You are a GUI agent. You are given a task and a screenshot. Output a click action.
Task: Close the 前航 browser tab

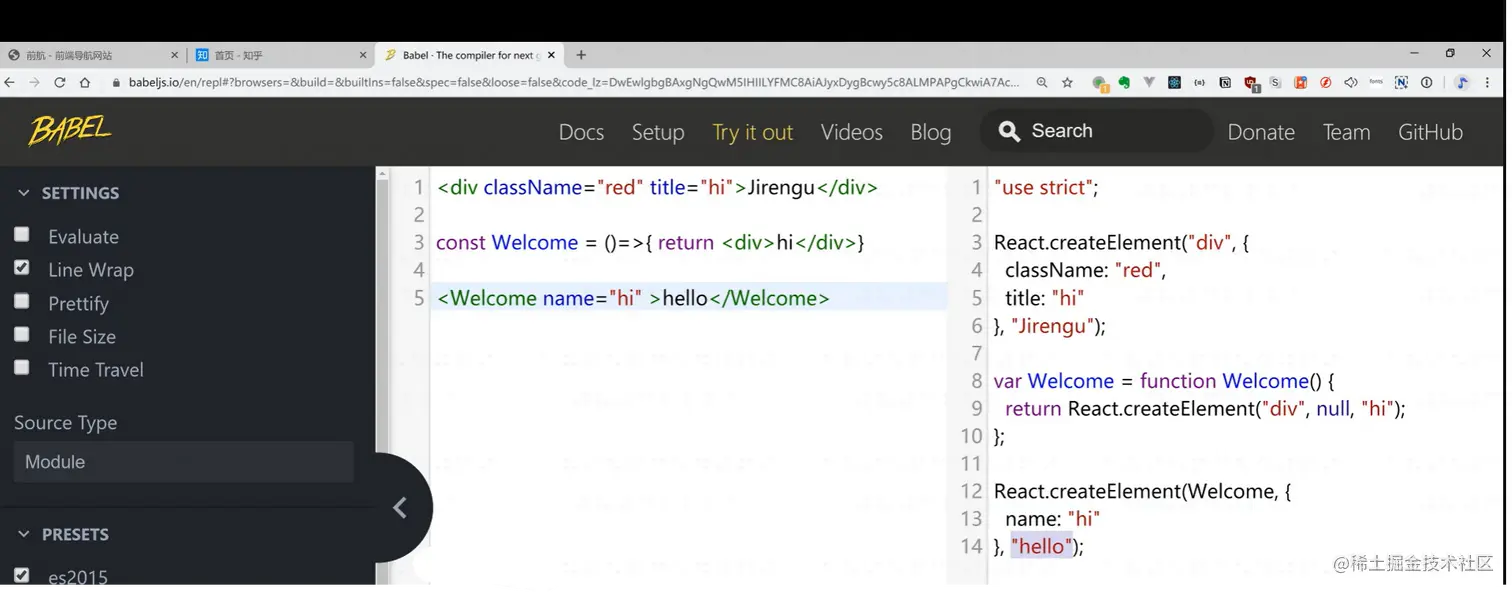point(174,56)
